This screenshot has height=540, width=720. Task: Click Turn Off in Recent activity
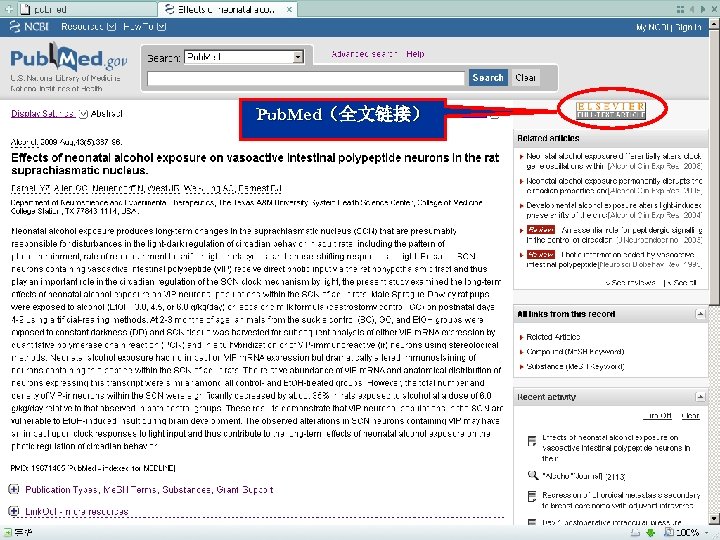point(658,416)
